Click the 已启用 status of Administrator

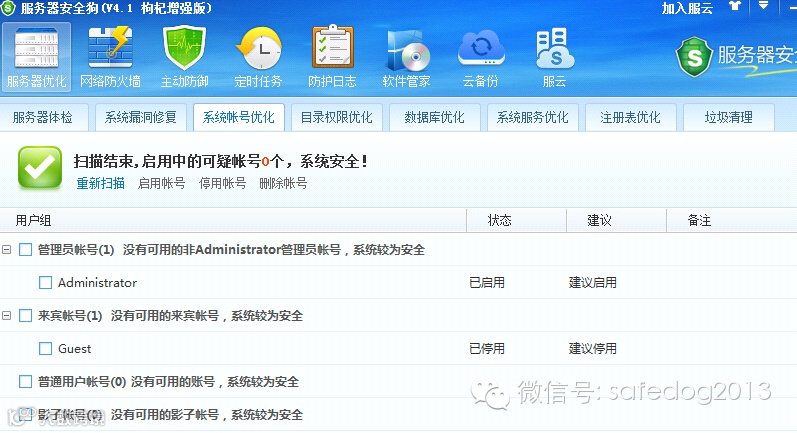click(486, 283)
